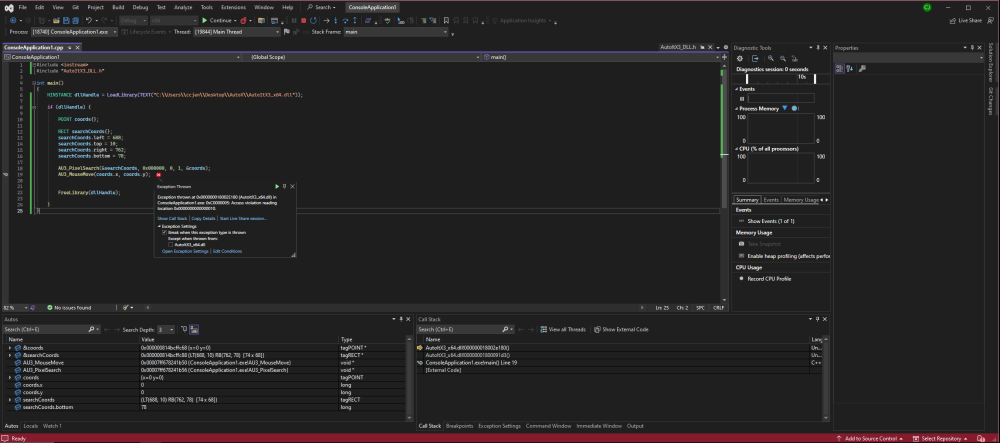
Task: Click the red exception error marker on line 19
Action: click(x=158, y=174)
